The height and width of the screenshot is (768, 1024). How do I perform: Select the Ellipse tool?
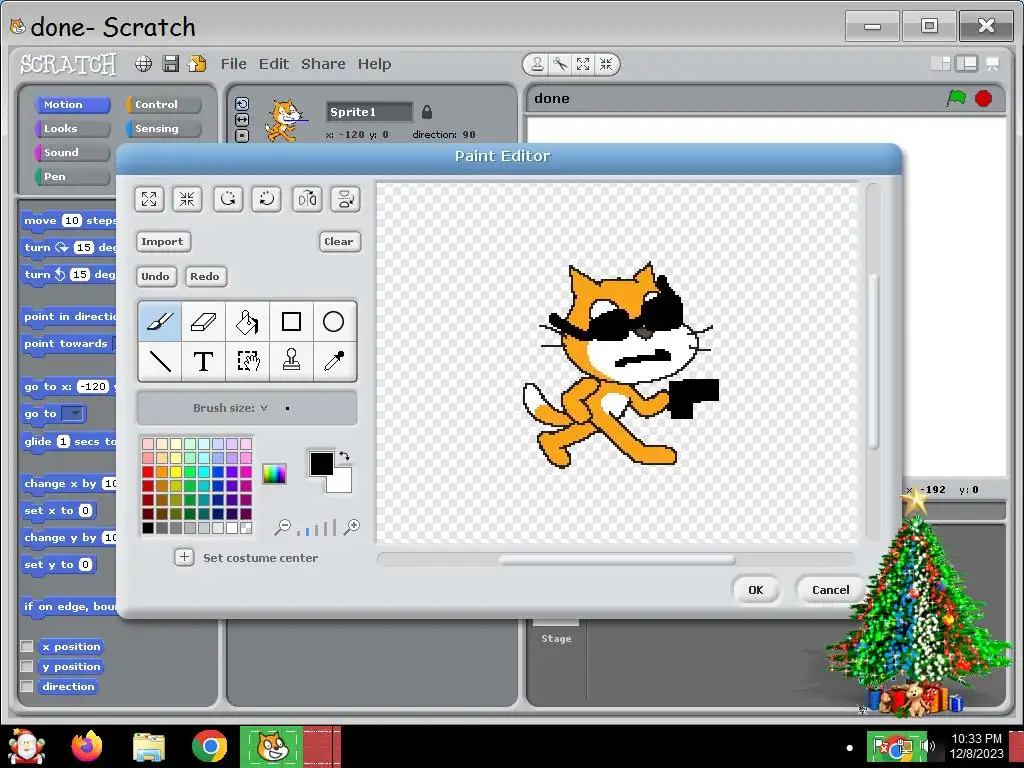click(x=334, y=321)
